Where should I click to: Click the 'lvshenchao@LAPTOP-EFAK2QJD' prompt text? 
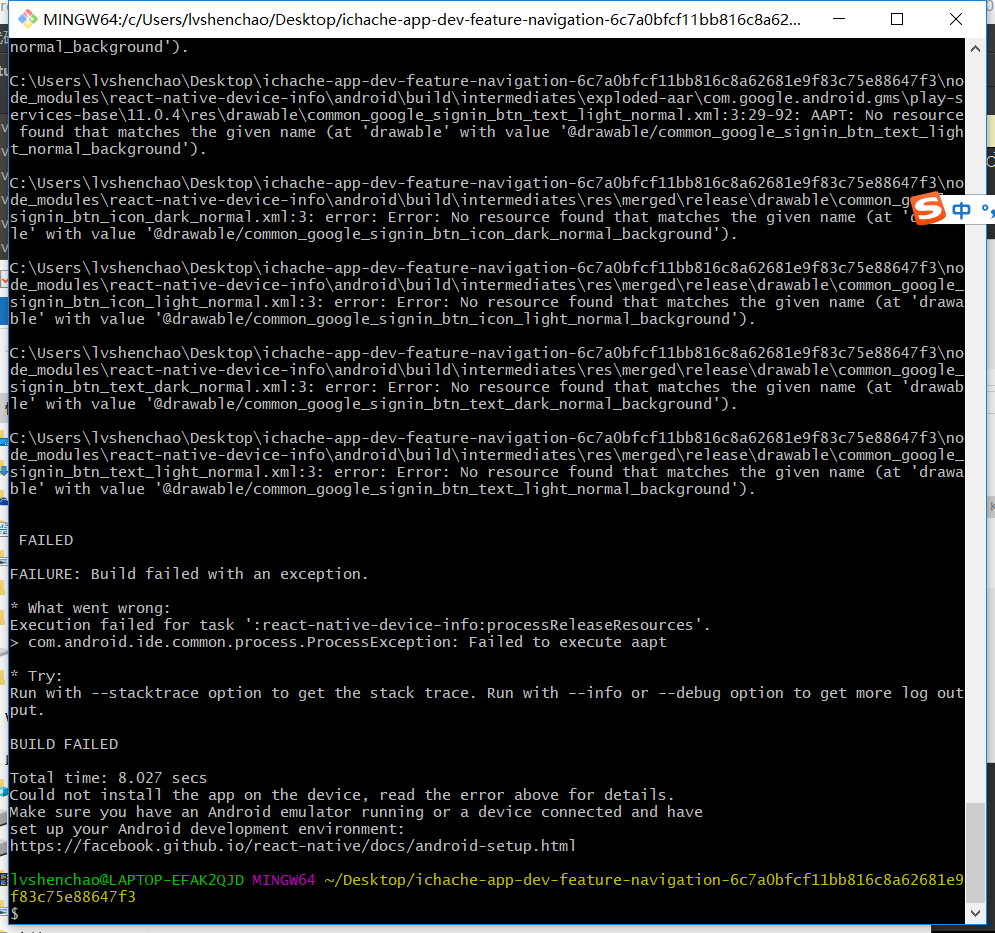click(127, 880)
